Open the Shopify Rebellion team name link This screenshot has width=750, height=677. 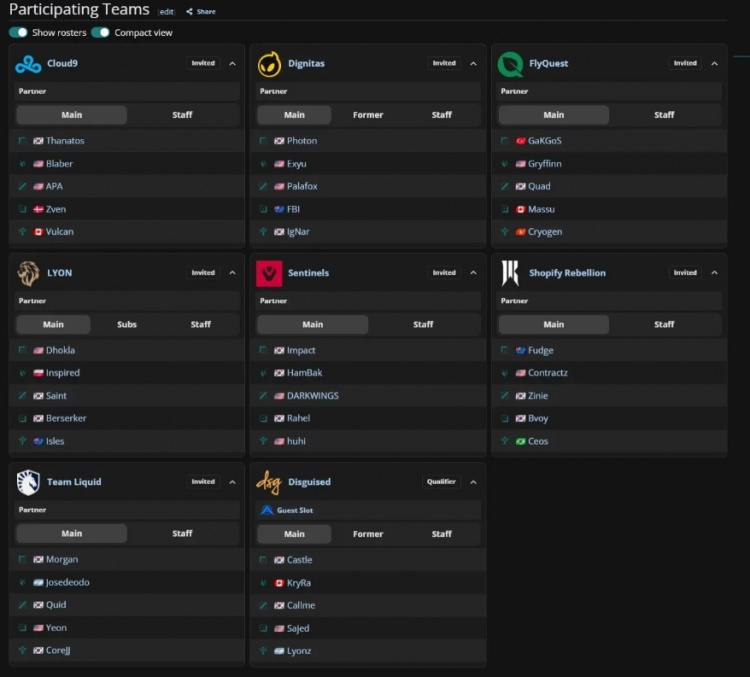click(567, 273)
